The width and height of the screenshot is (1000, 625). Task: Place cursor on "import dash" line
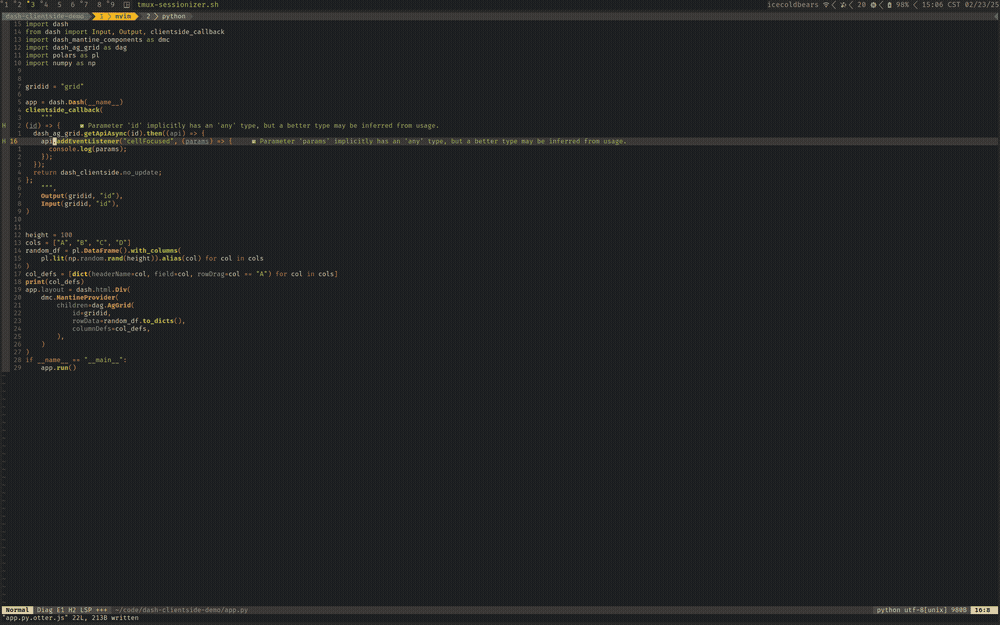(x=47, y=24)
